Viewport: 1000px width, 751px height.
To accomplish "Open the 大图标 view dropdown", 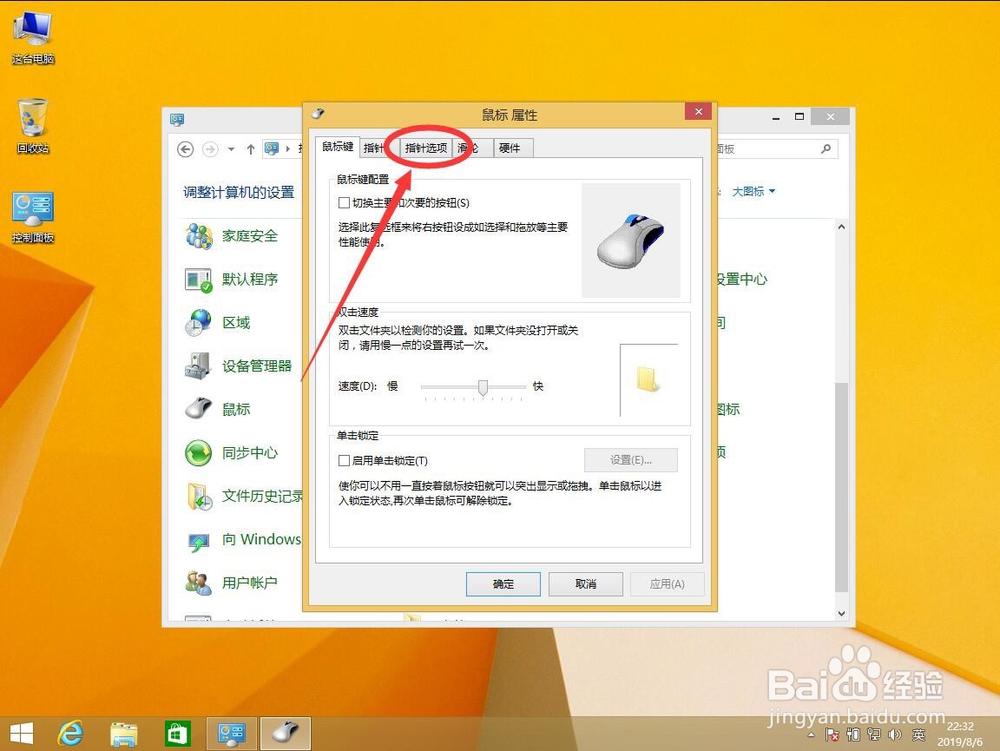I will point(752,191).
